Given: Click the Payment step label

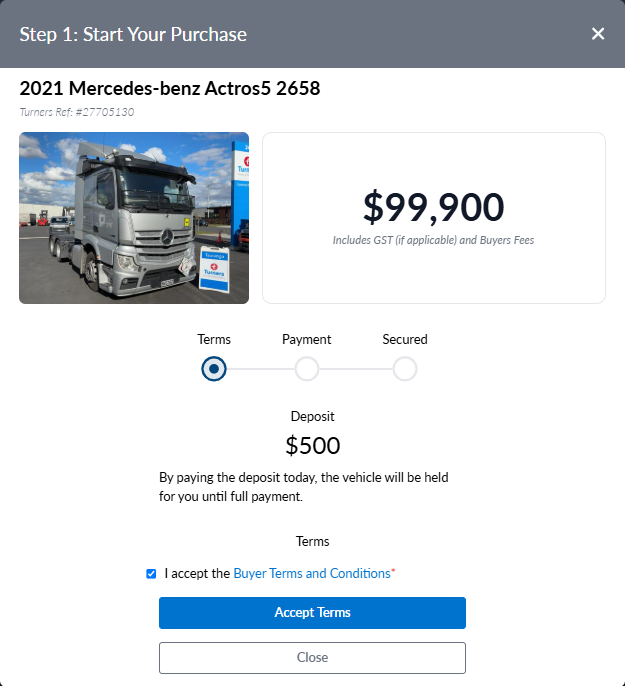Looking at the screenshot, I should pyautogui.click(x=307, y=340).
